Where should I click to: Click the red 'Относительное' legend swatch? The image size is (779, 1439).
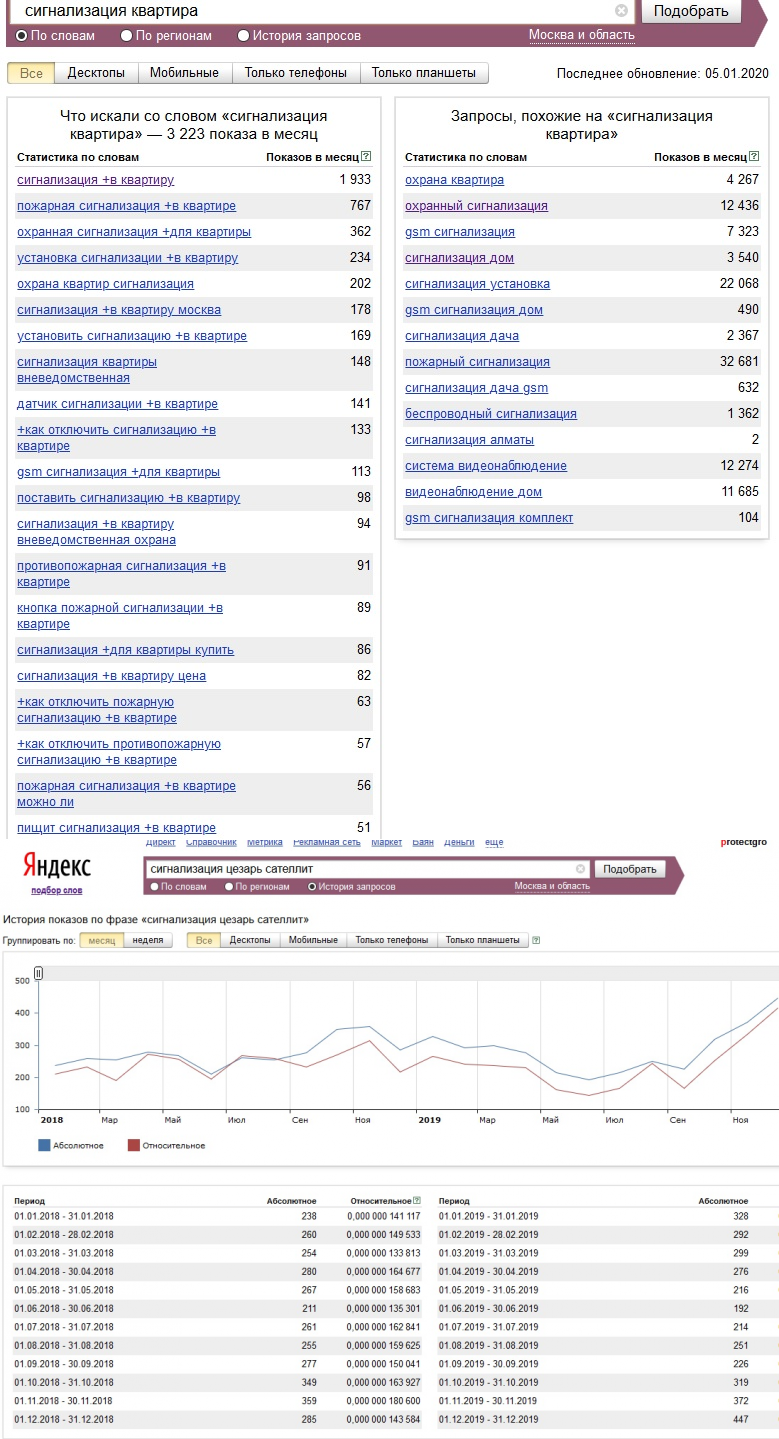[133, 1145]
